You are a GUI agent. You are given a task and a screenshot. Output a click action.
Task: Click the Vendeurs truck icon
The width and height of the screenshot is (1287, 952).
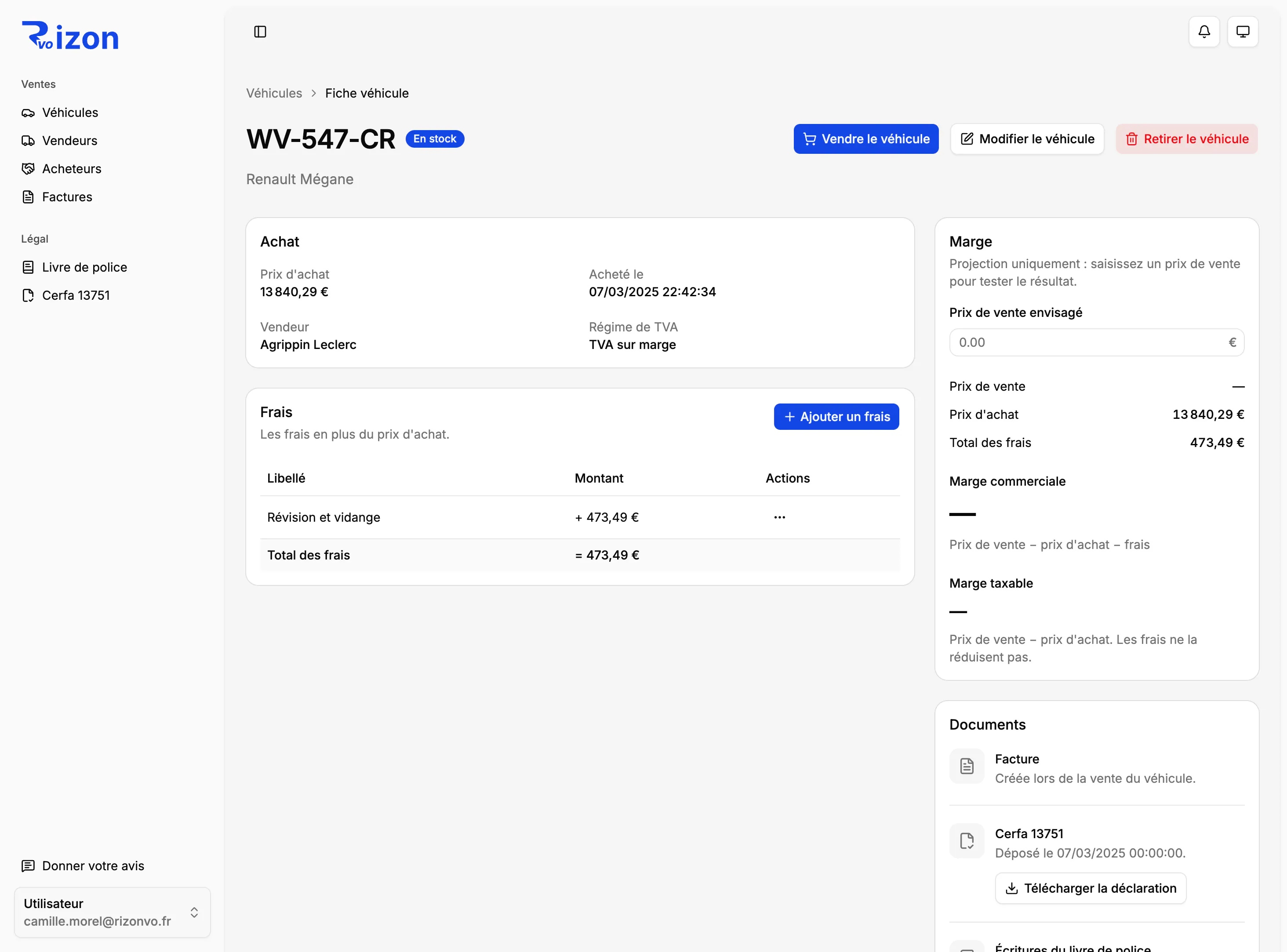(x=28, y=141)
